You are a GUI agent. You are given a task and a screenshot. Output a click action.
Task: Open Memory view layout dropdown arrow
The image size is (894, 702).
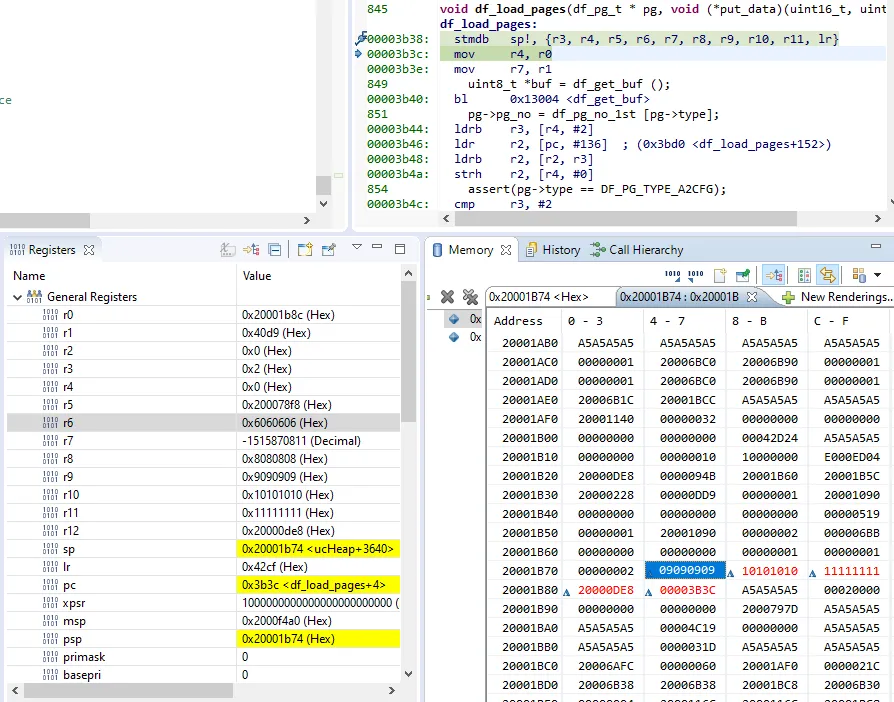click(x=878, y=275)
